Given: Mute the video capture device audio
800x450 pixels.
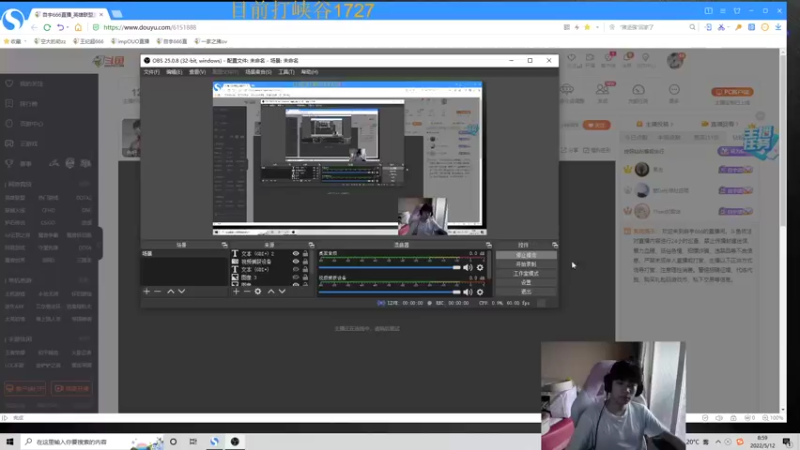Looking at the screenshot, I should 467,292.
